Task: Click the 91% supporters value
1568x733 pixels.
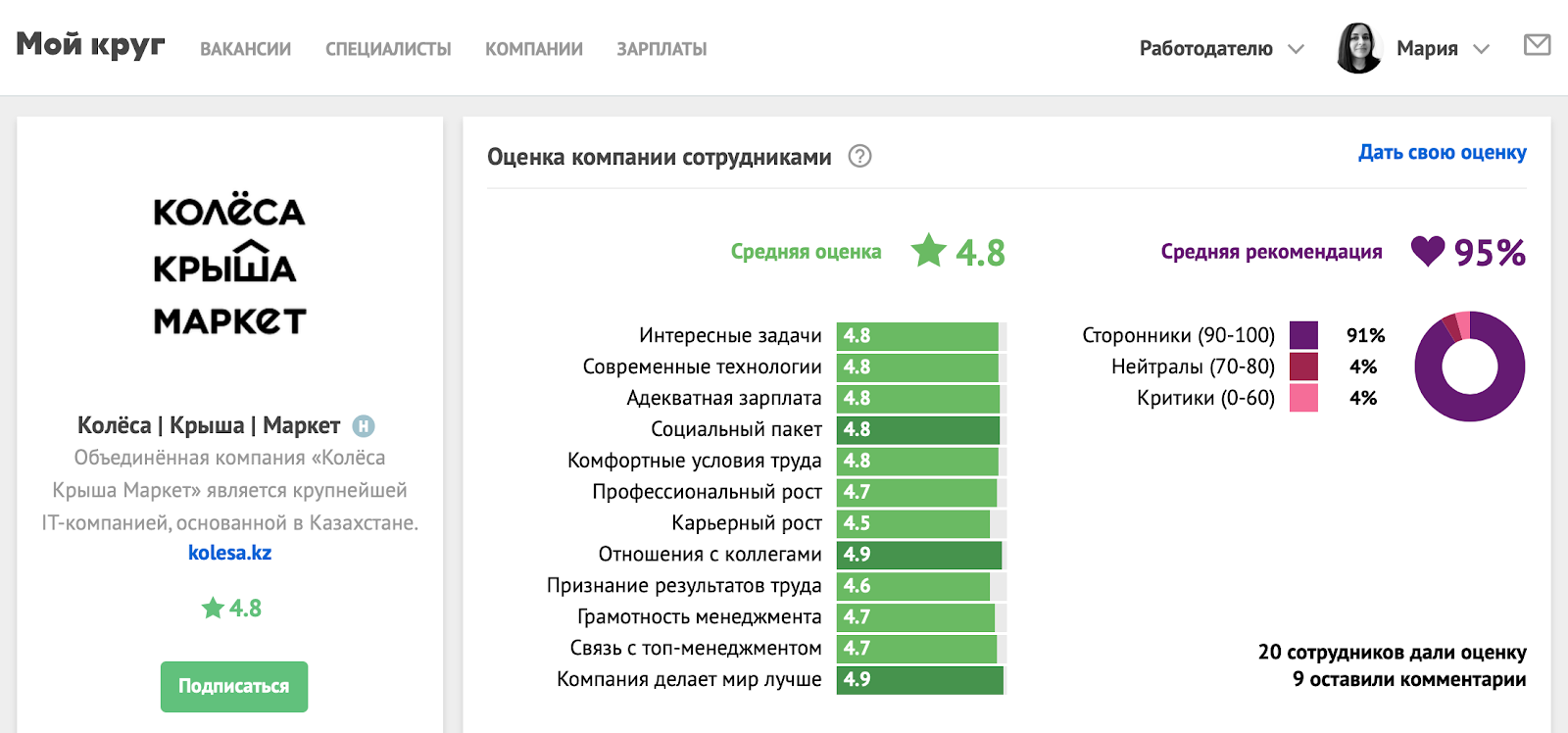Action: pos(1365,335)
